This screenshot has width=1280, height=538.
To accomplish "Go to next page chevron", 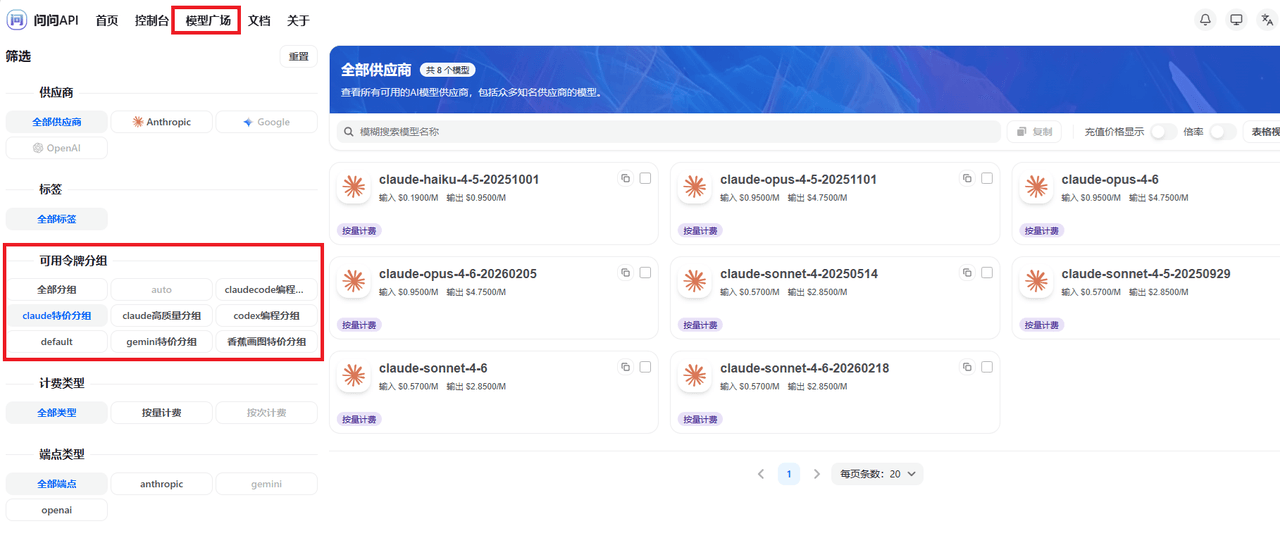I will click(817, 474).
